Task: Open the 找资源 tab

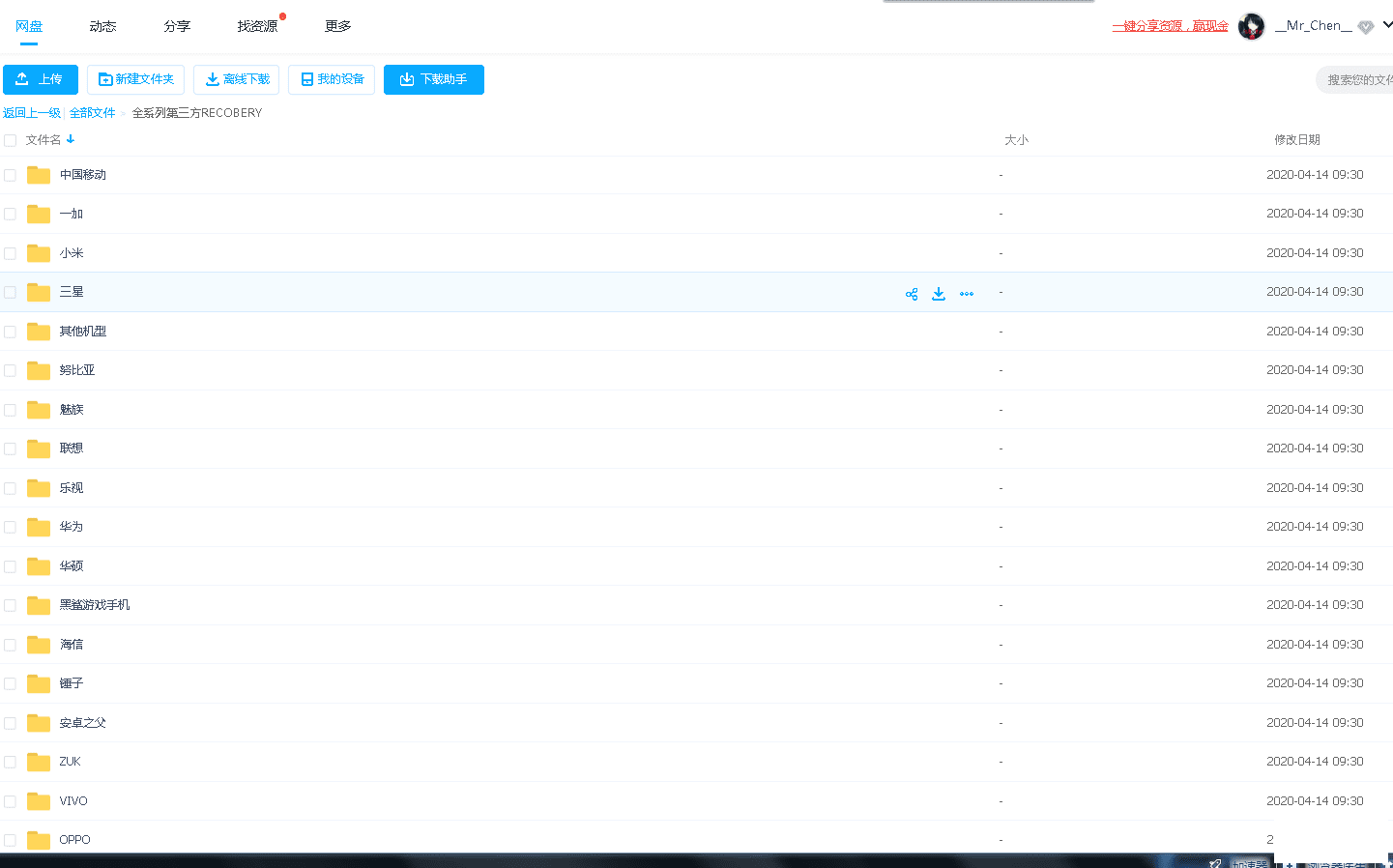Action: pyautogui.click(x=257, y=26)
